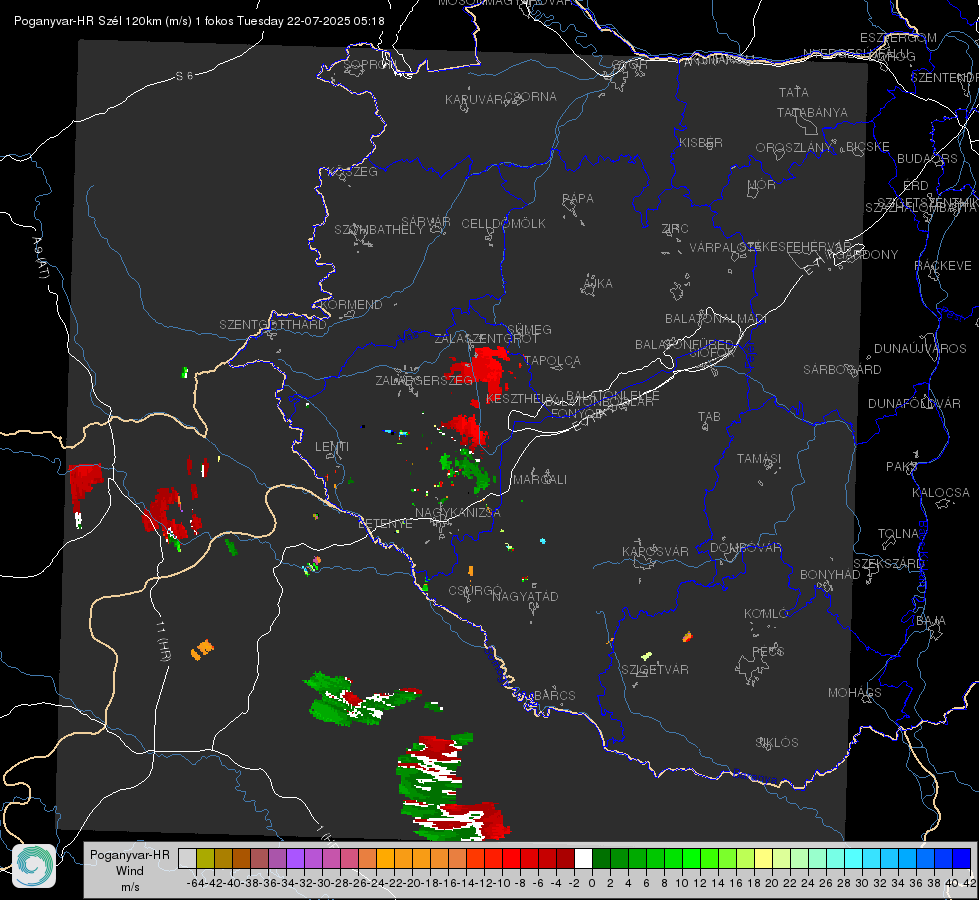Select the DUNAFÖLDVÁR label
The height and width of the screenshot is (900, 979).
[914, 404]
